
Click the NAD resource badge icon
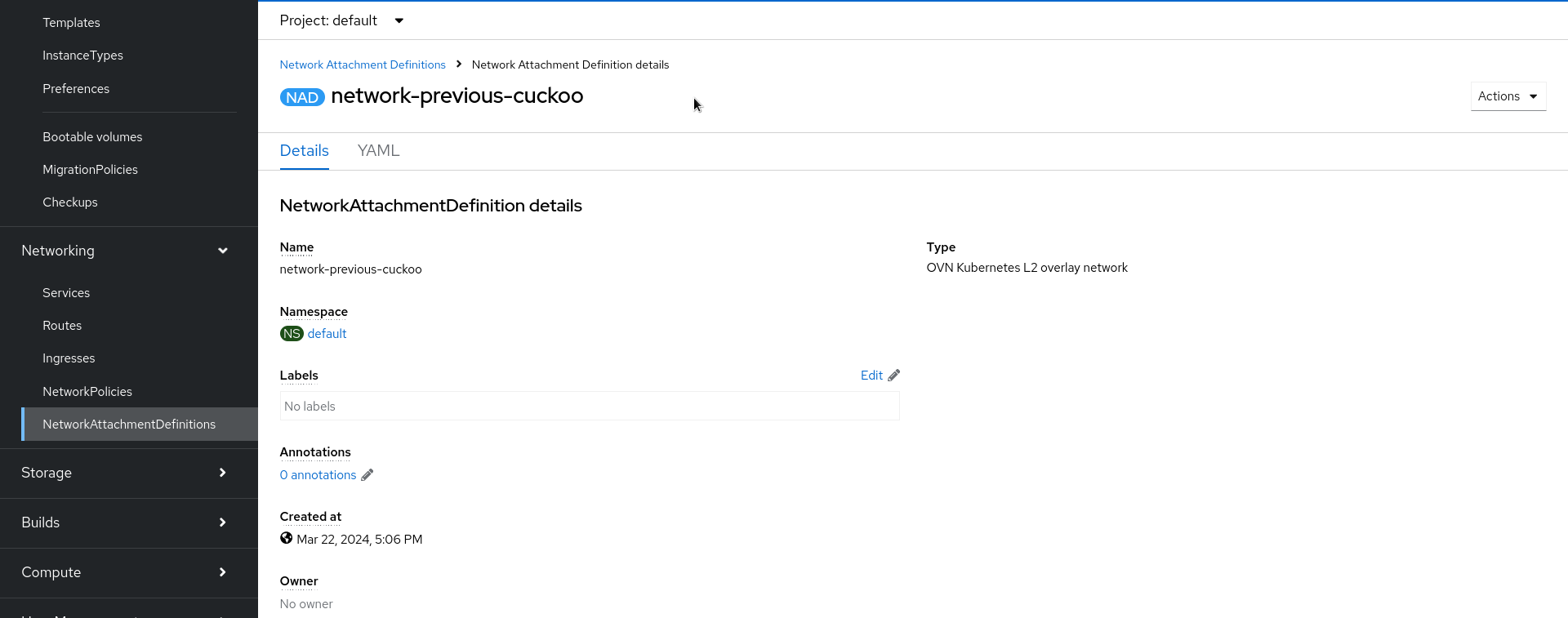[x=302, y=97]
